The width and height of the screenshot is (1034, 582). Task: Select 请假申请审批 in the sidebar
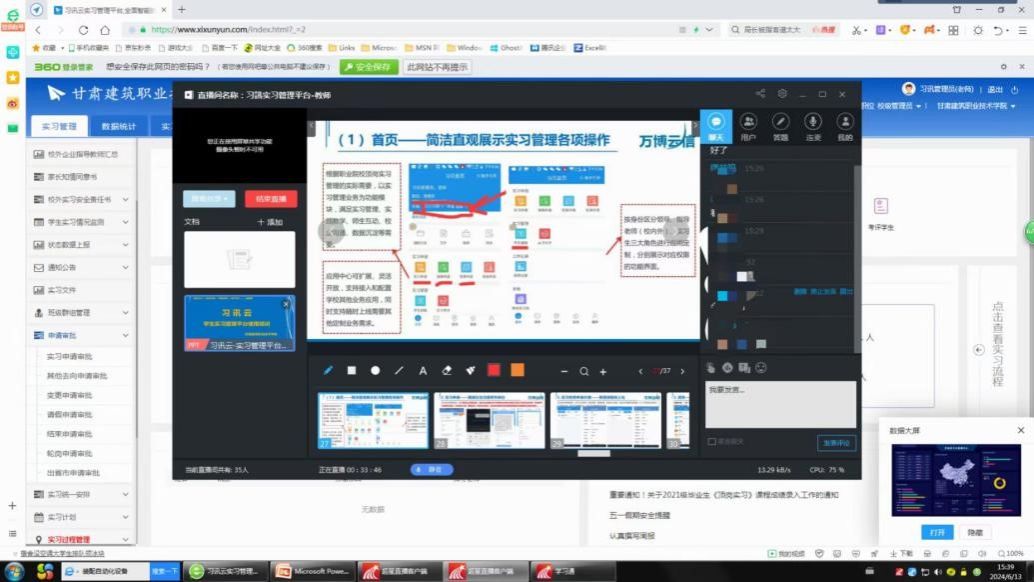[x=73, y=414]
